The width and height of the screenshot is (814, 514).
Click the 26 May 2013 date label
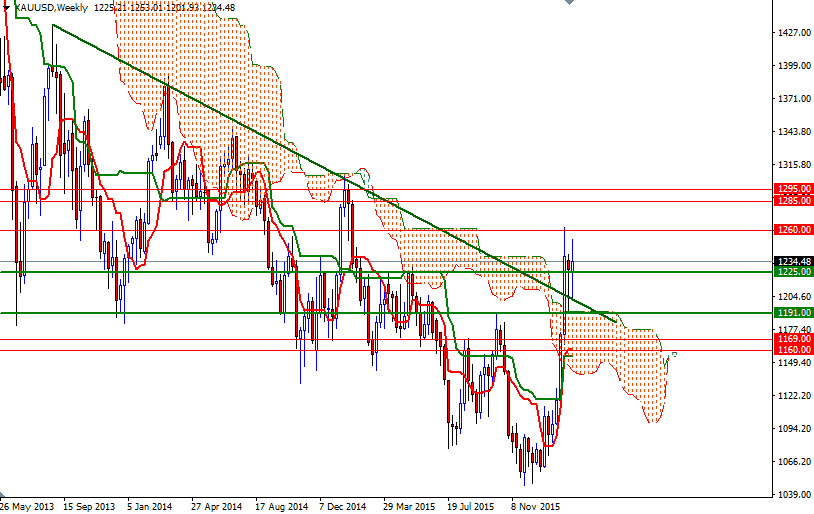point(26,506)
